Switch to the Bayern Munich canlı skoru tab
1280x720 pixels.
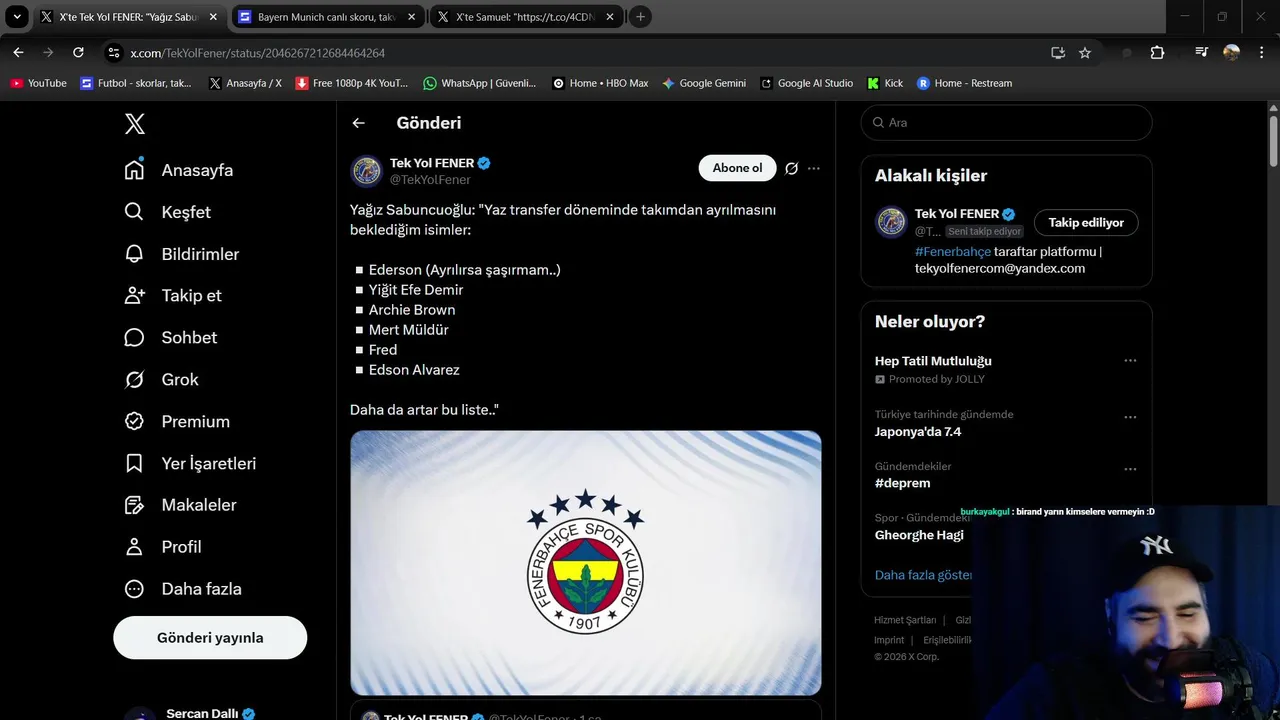pyautogui.click(x=328, y=17)
